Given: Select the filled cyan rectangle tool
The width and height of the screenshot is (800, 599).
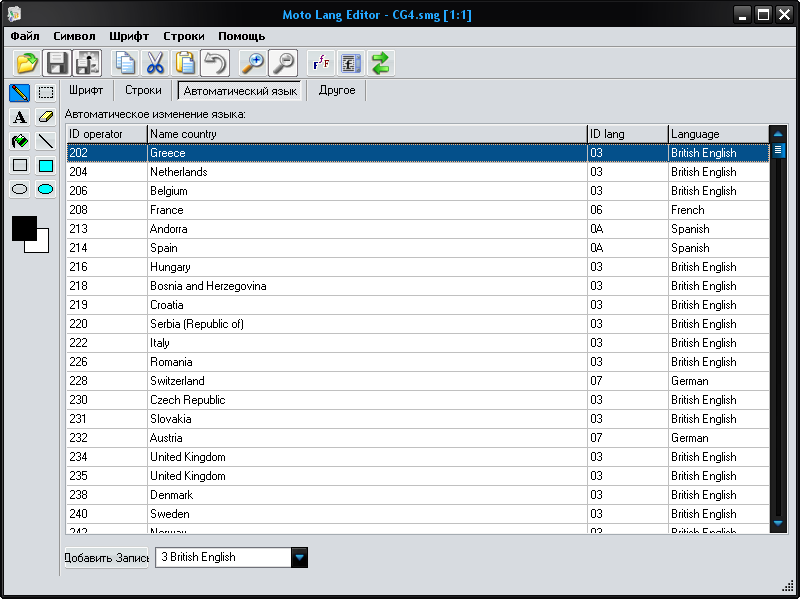Looking at the screenshot, I should tap(46, 165).
